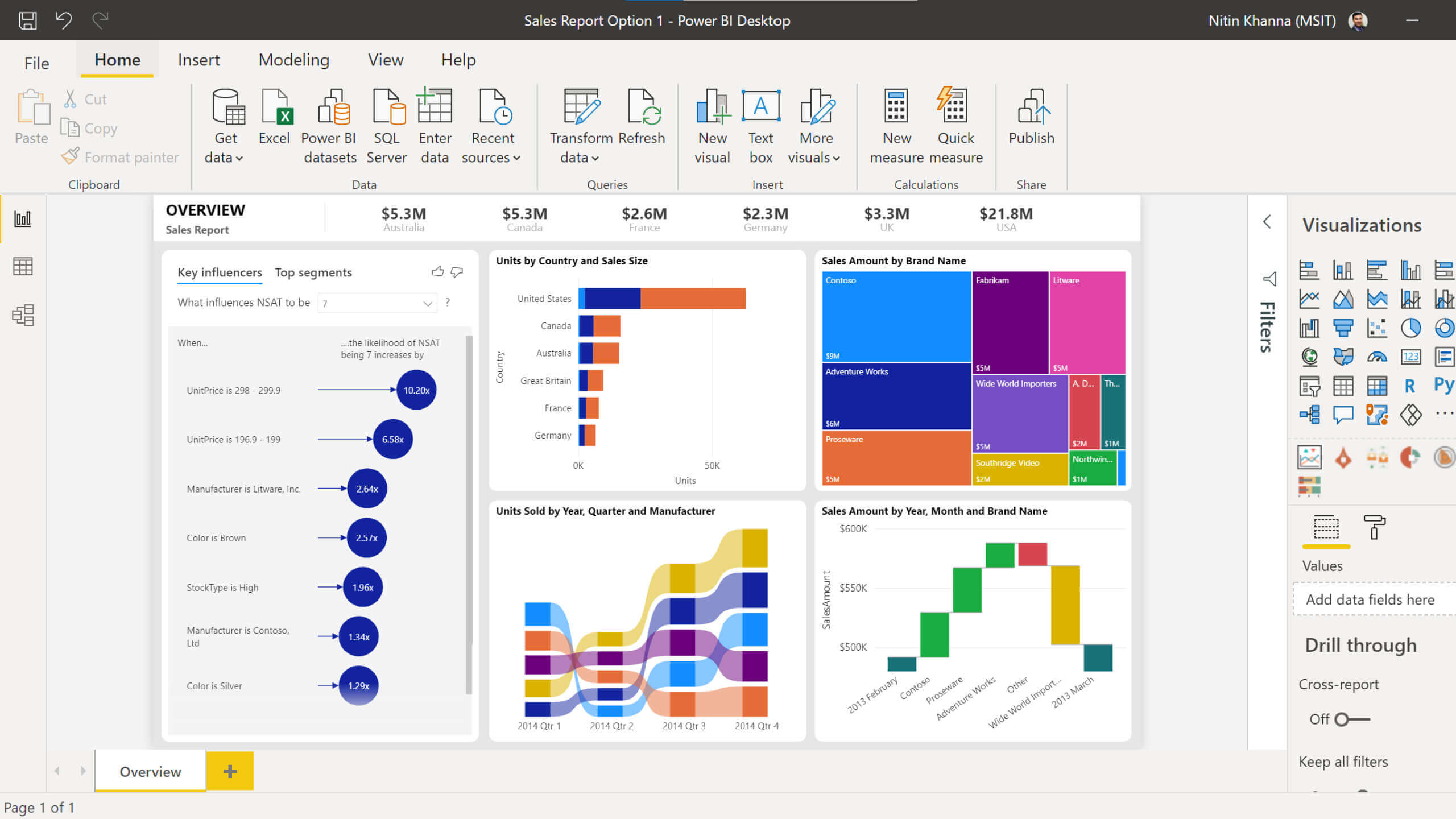Expand the NSAT value dropdown

[428, 302]
